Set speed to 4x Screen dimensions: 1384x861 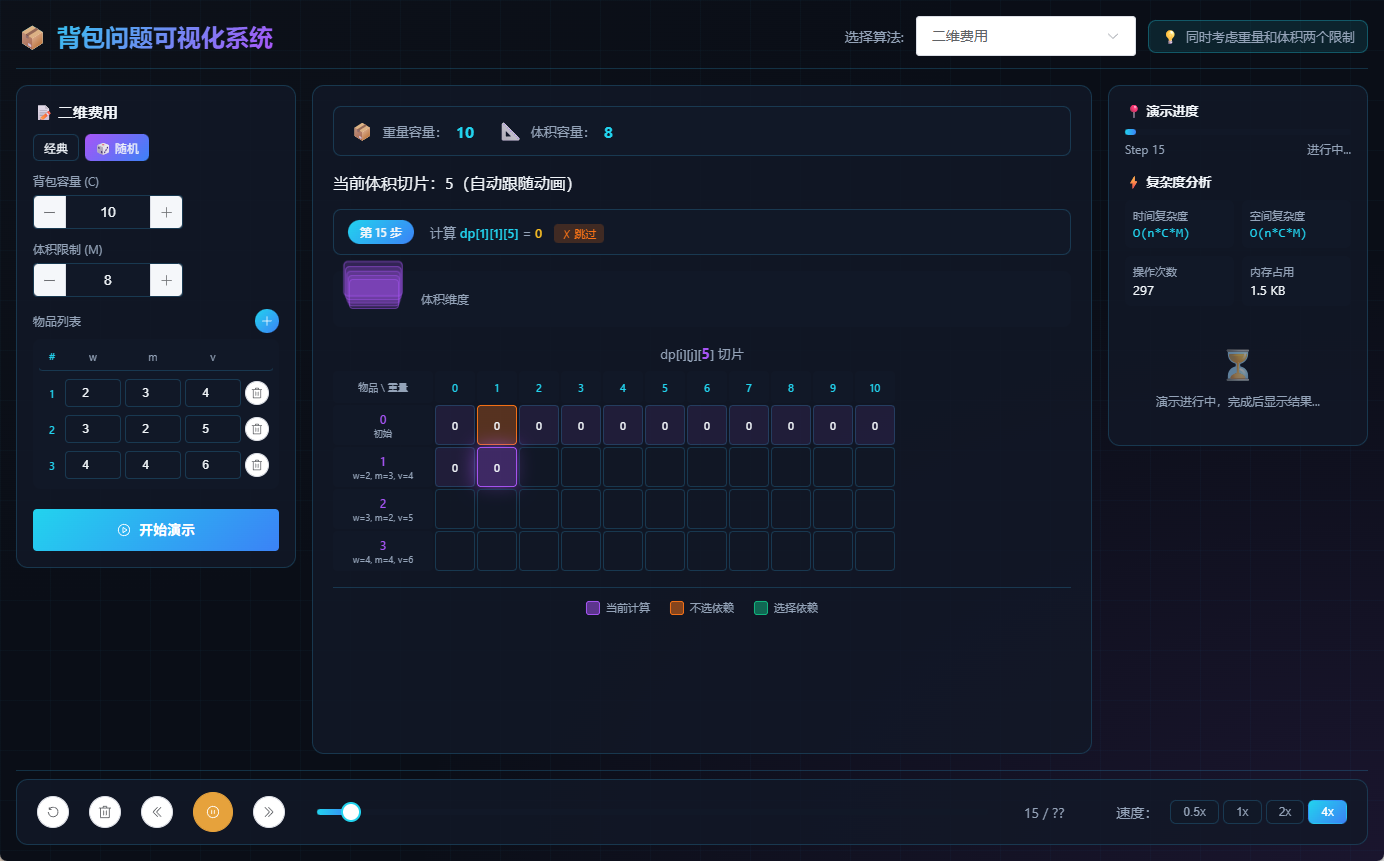point(1327,812)
